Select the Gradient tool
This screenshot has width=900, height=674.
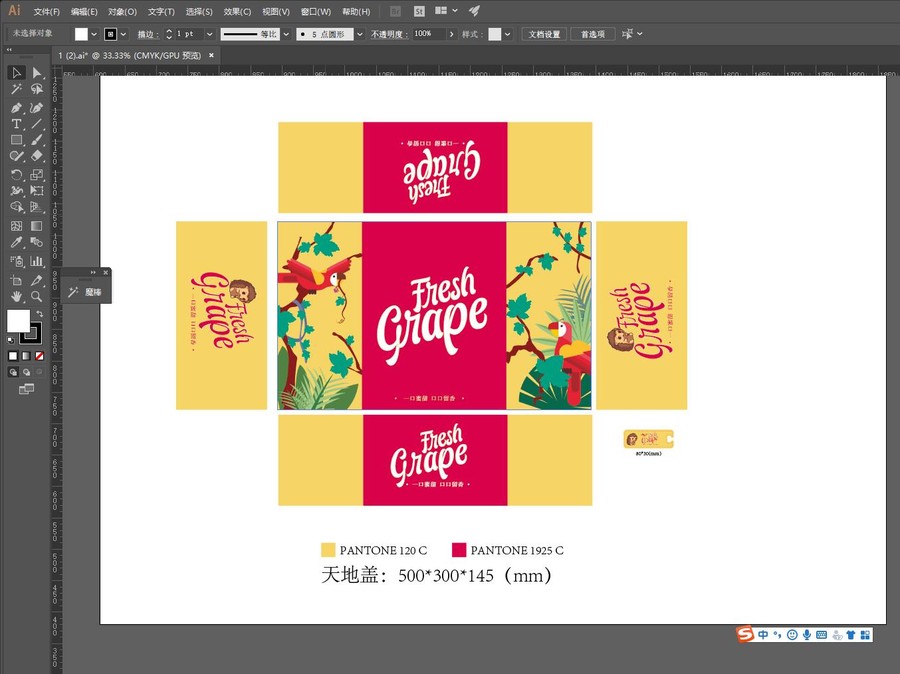(x=37, y=226)
